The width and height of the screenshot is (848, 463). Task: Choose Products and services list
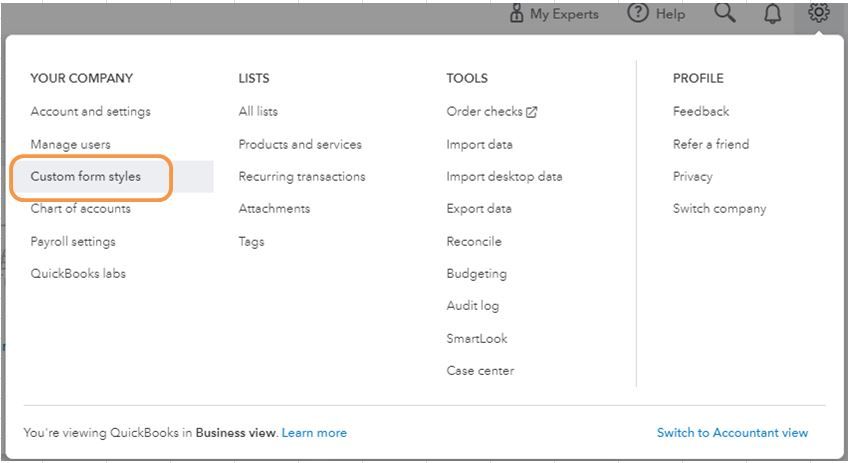click(300, 144)
